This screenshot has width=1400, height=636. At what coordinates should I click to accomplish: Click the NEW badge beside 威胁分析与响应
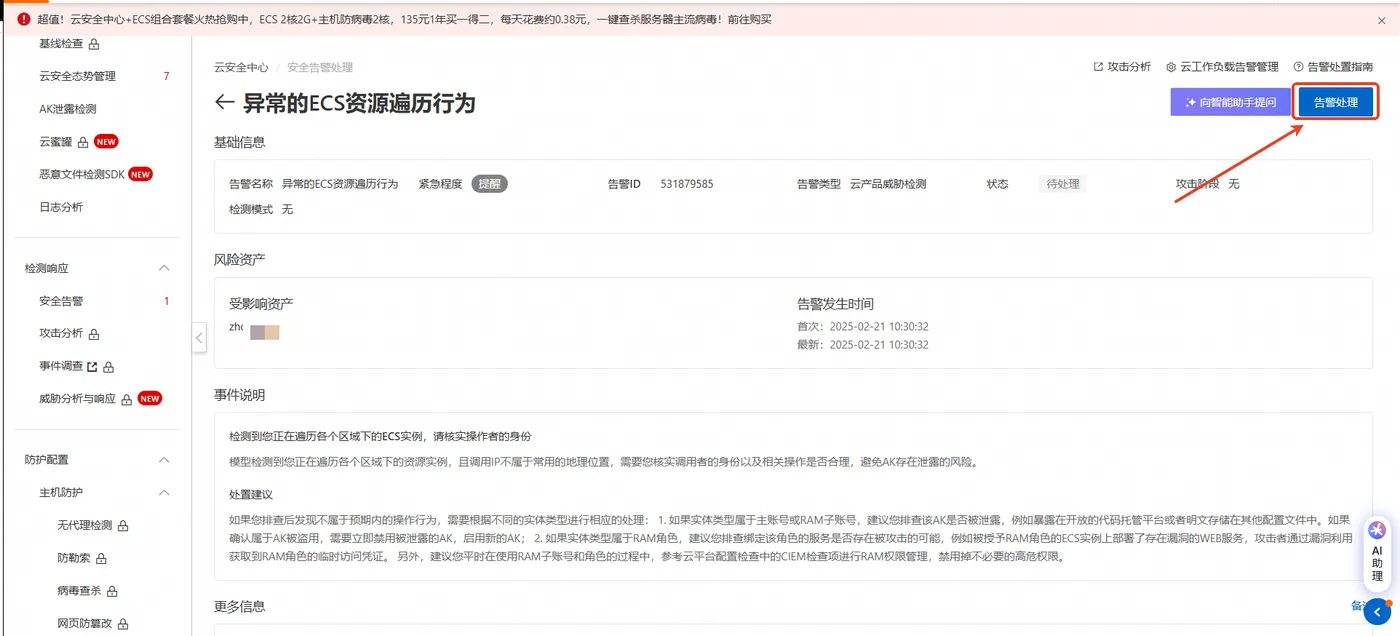pyautogui.click(x=149, y=398)
